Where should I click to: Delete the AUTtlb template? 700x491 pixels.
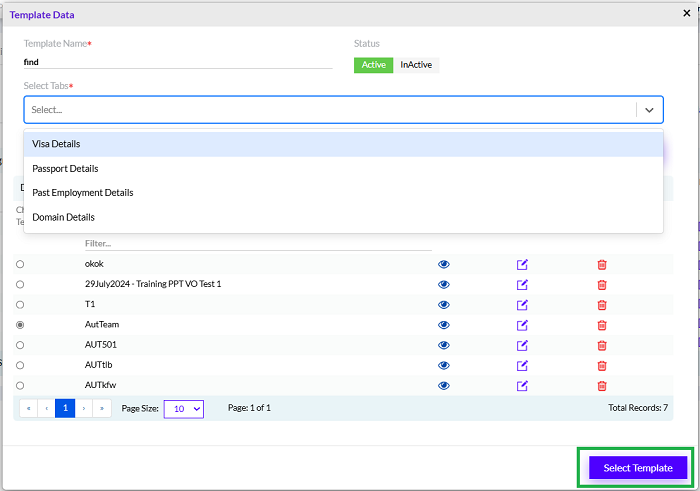(602, 366)
